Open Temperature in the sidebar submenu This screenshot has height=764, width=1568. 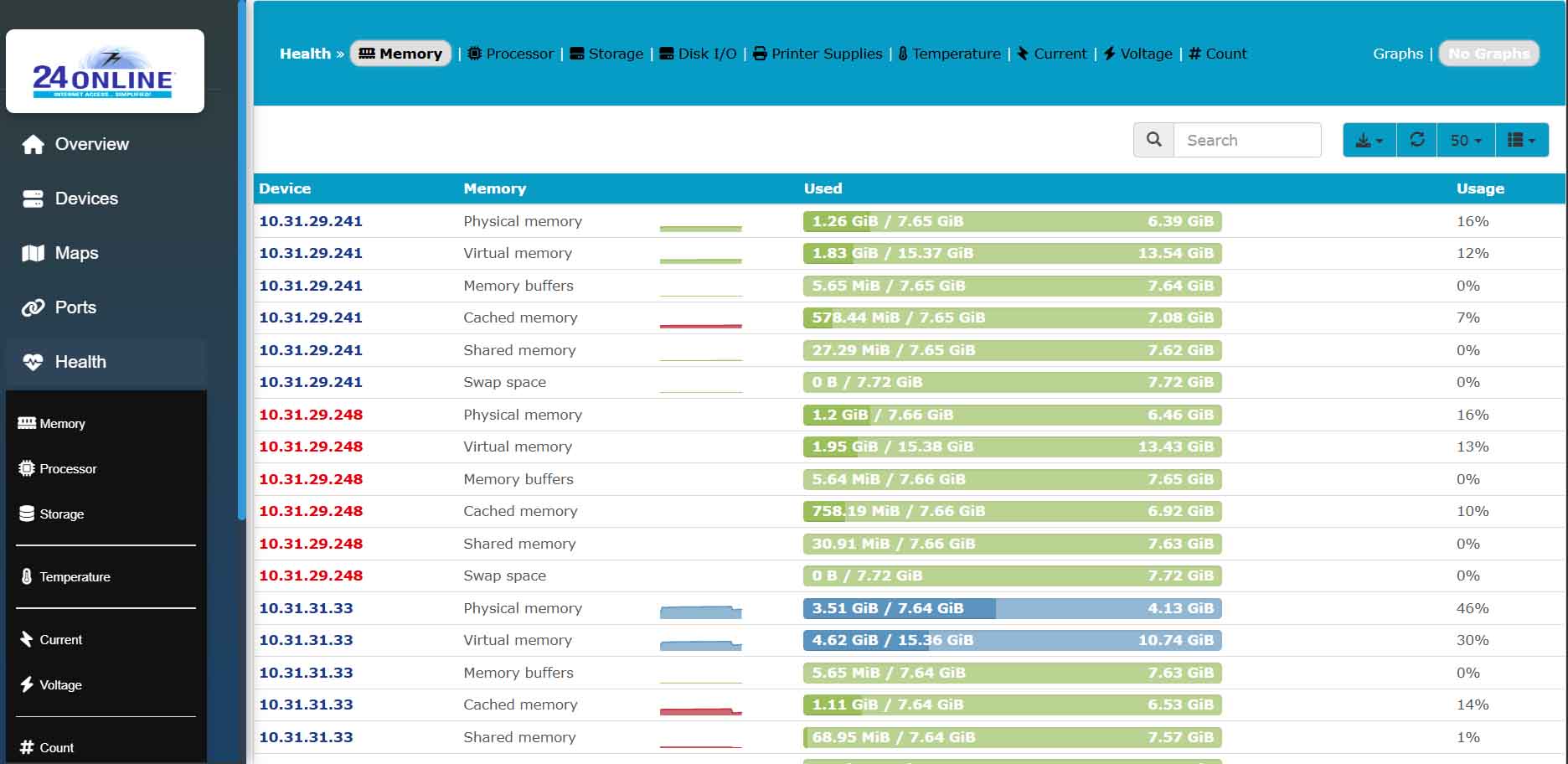[65, 577]
